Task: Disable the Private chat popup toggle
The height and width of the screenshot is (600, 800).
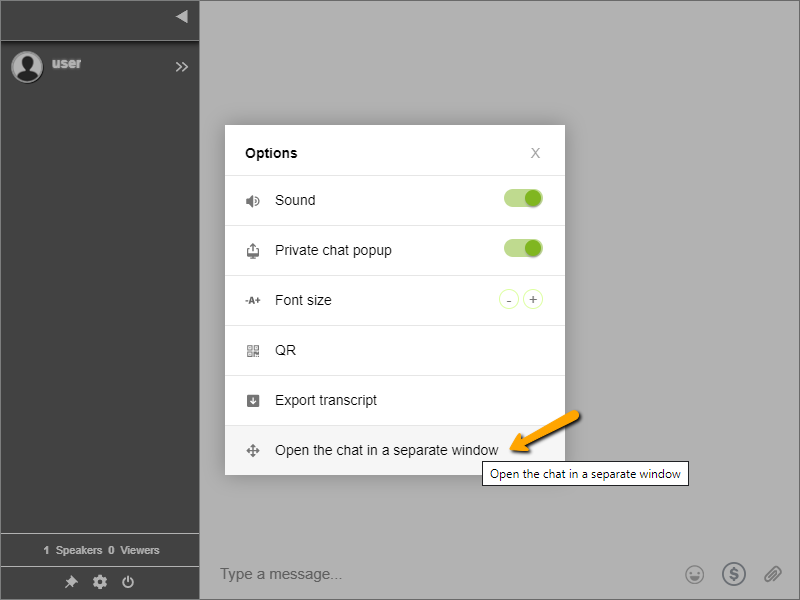Action: [523, 249]
